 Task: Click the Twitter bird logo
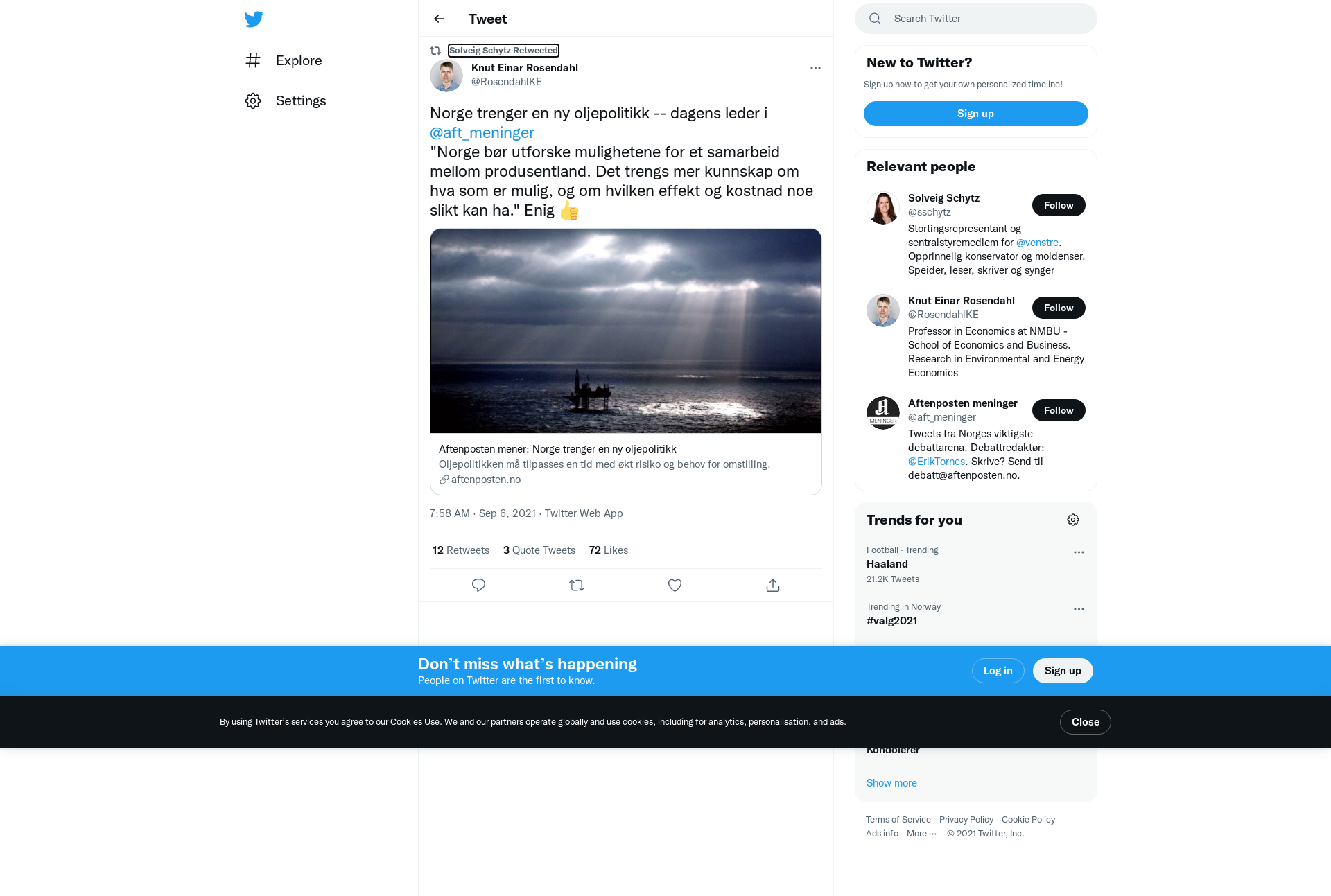254,19
